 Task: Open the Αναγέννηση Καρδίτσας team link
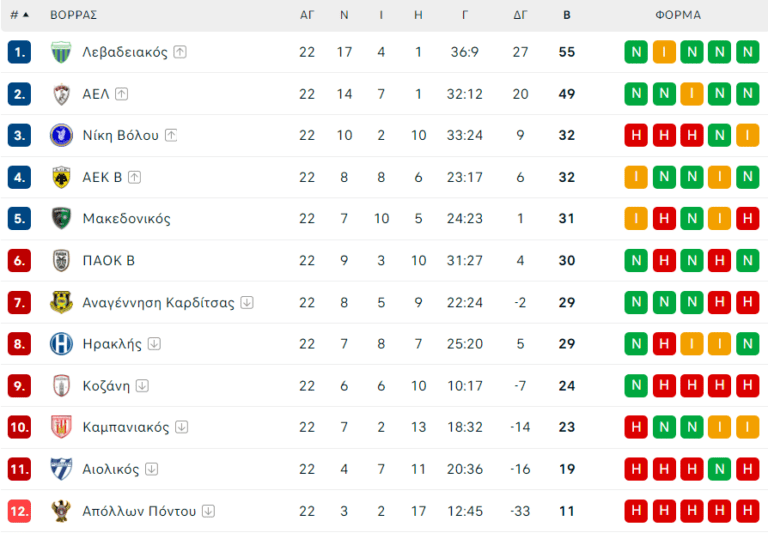158,302
